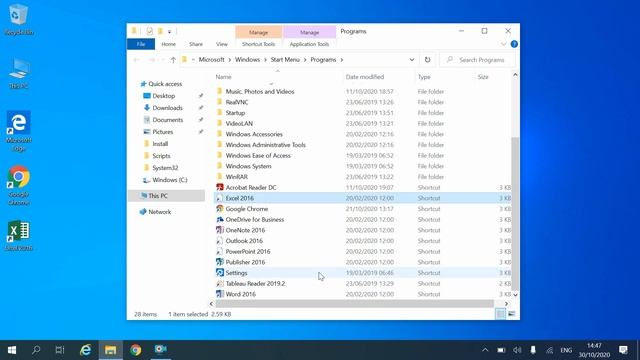This screenshot has height=360, width=640.
Task: Sort by Size column header
Action: (483, 77)
